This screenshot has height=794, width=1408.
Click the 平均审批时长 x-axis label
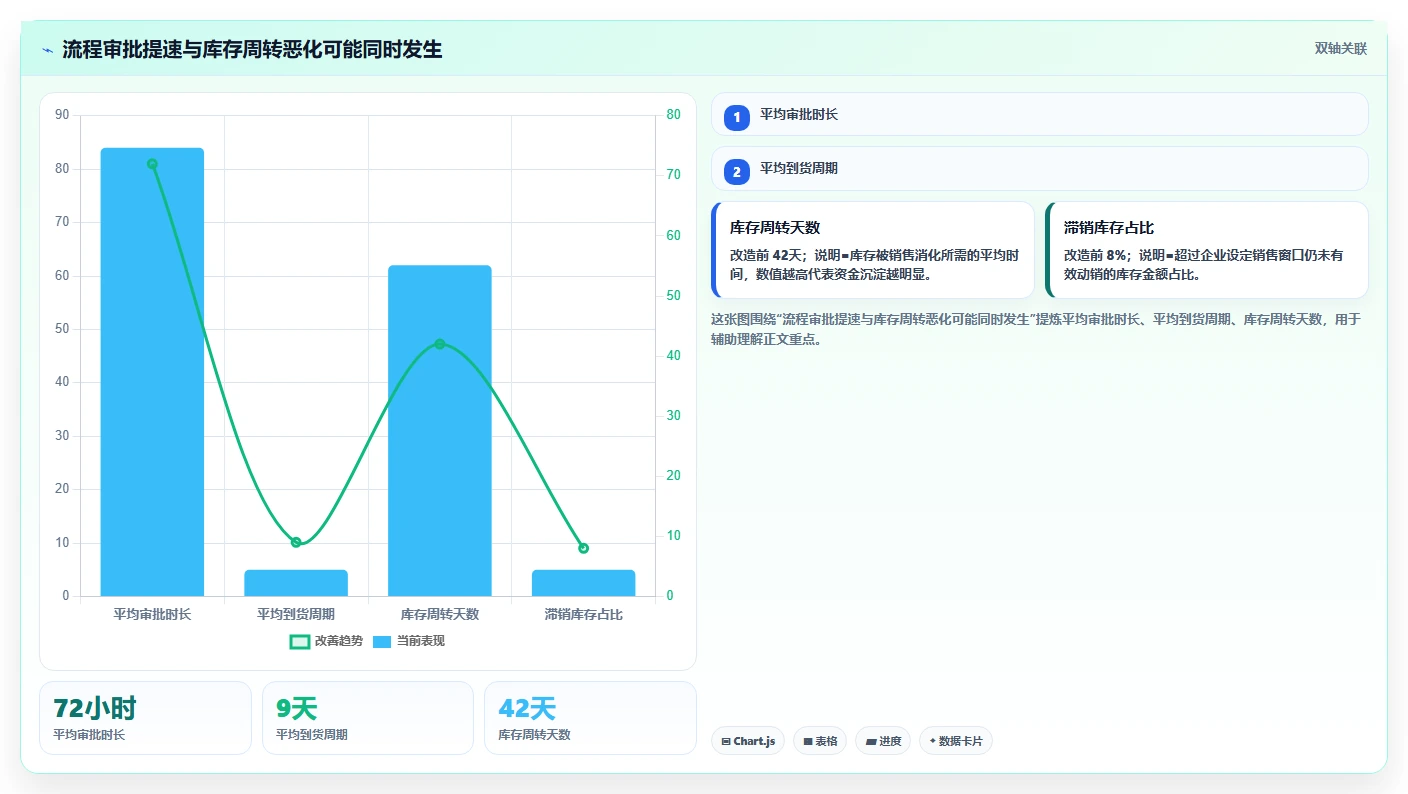pyautogui.click(x=152, y=614)
